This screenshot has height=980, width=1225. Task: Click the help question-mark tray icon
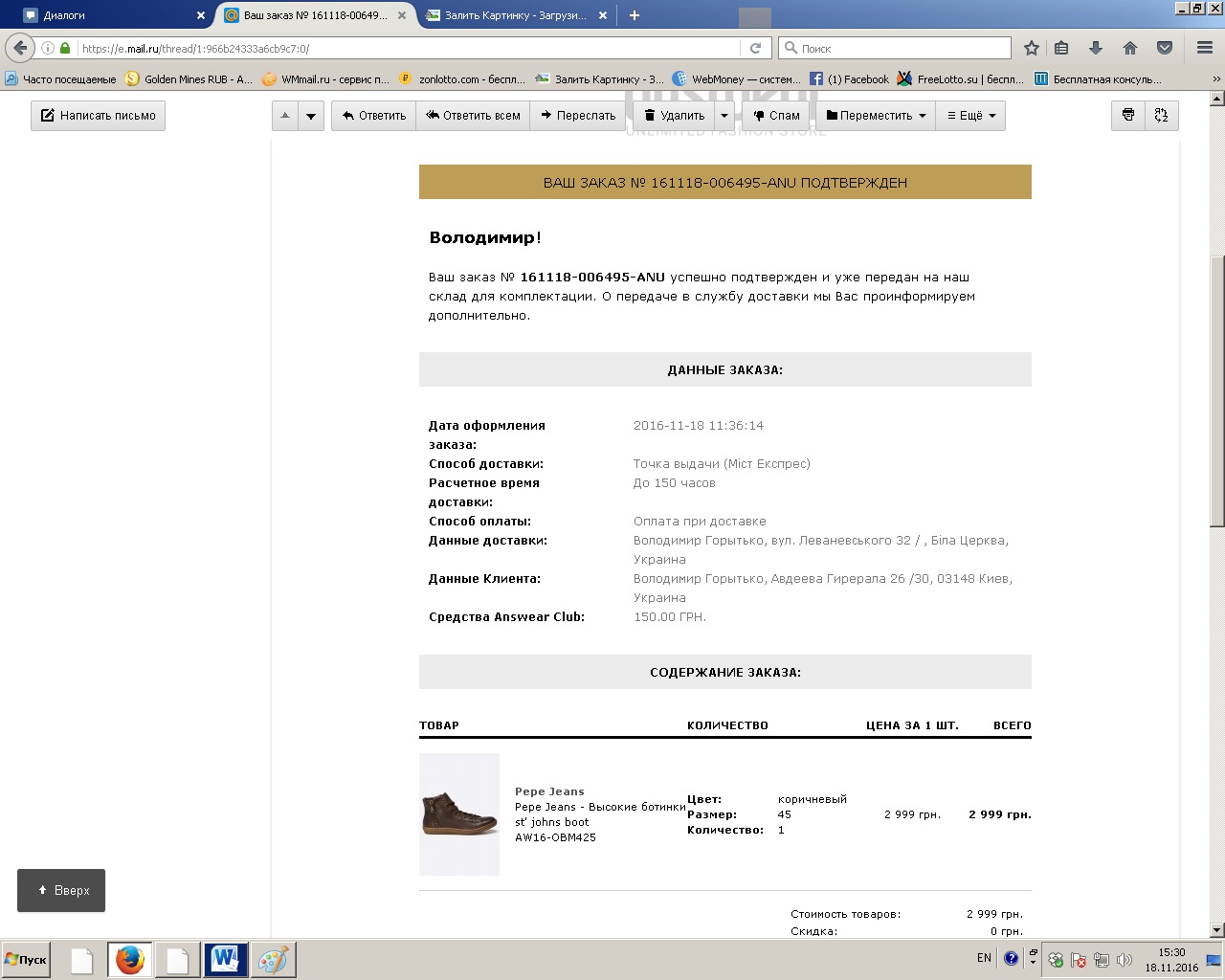[x=1011, y=958]
